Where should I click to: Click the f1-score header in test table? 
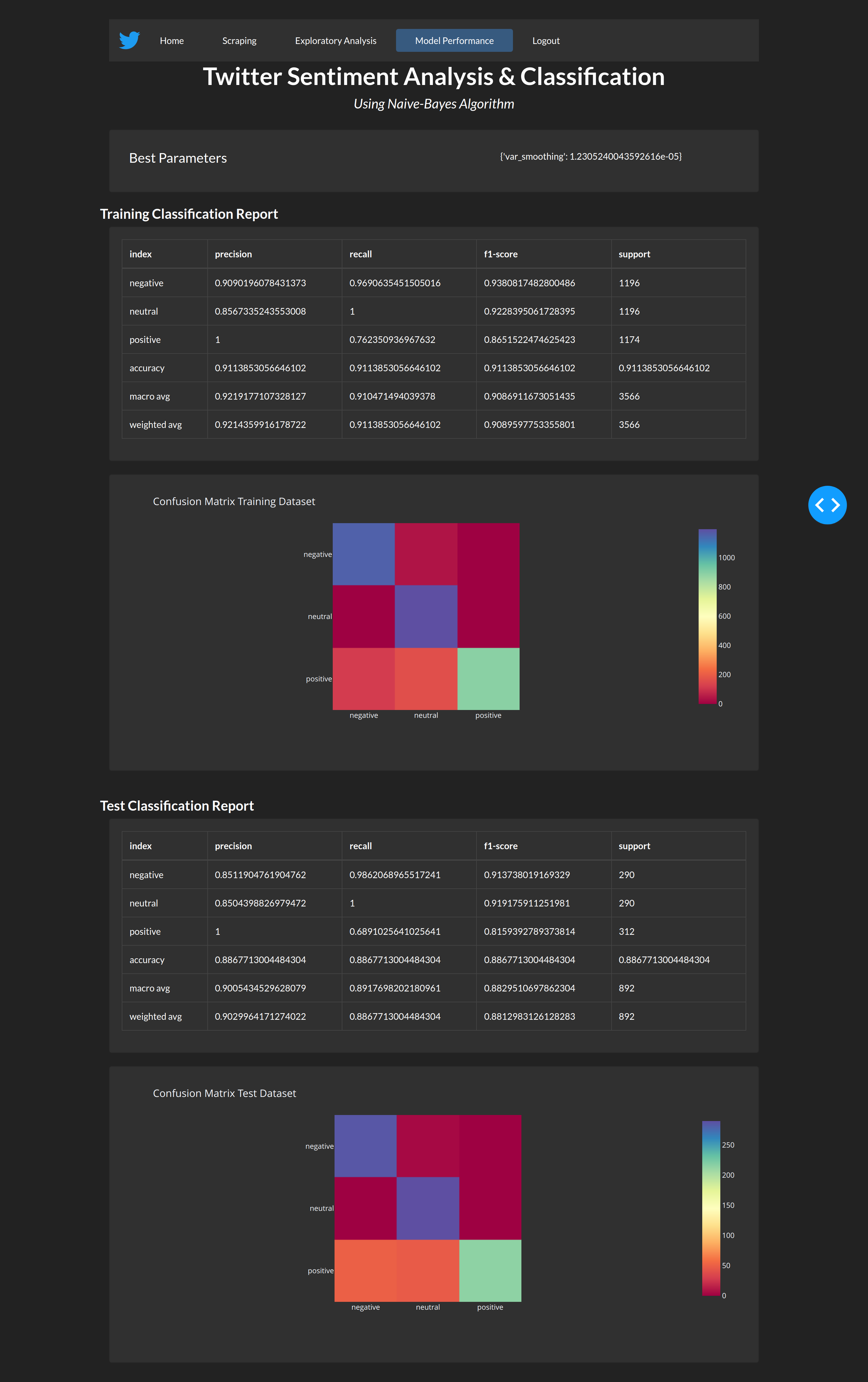click(x=501, y=846)
